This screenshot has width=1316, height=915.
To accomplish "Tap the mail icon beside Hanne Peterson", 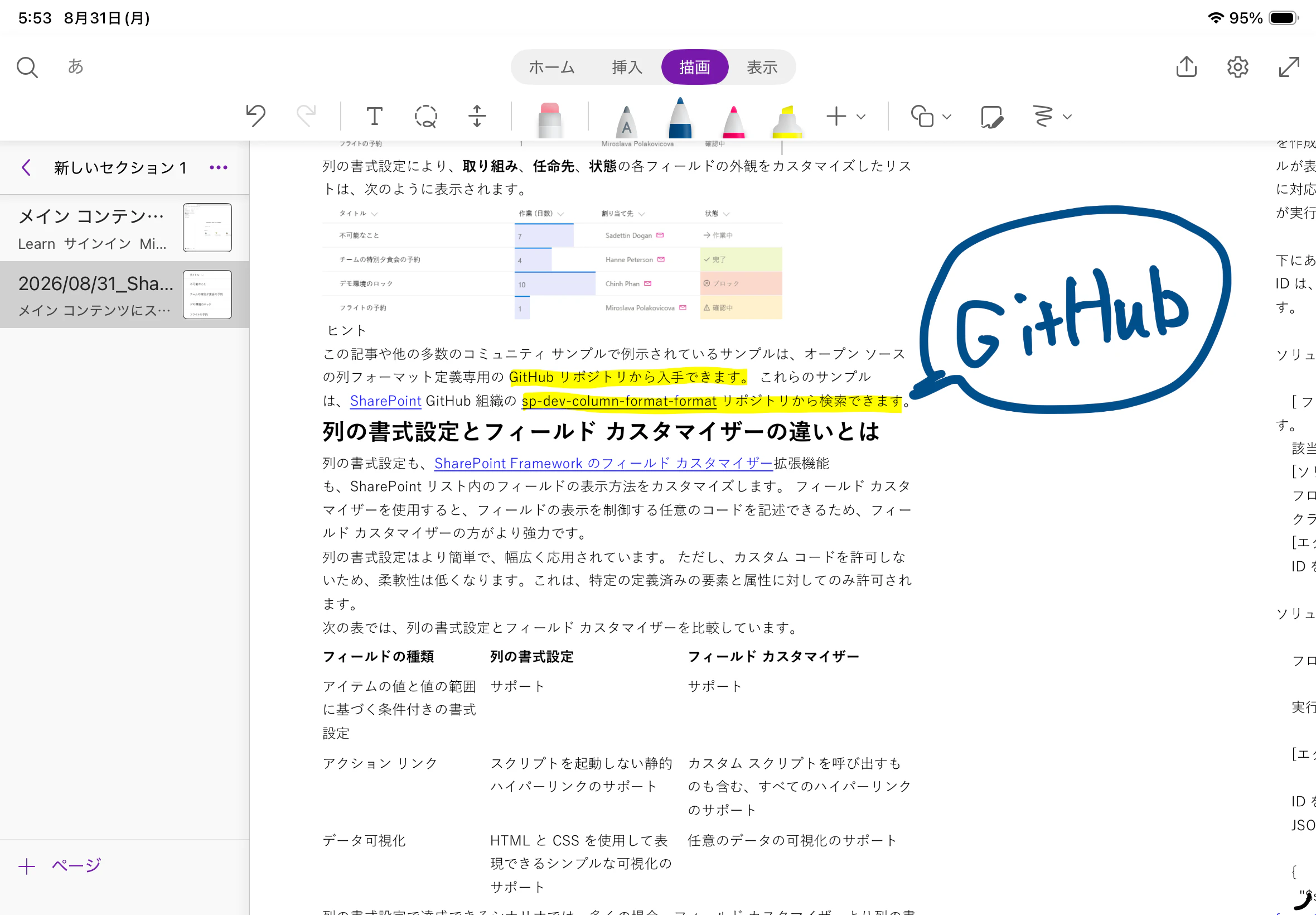I will 661,259.
